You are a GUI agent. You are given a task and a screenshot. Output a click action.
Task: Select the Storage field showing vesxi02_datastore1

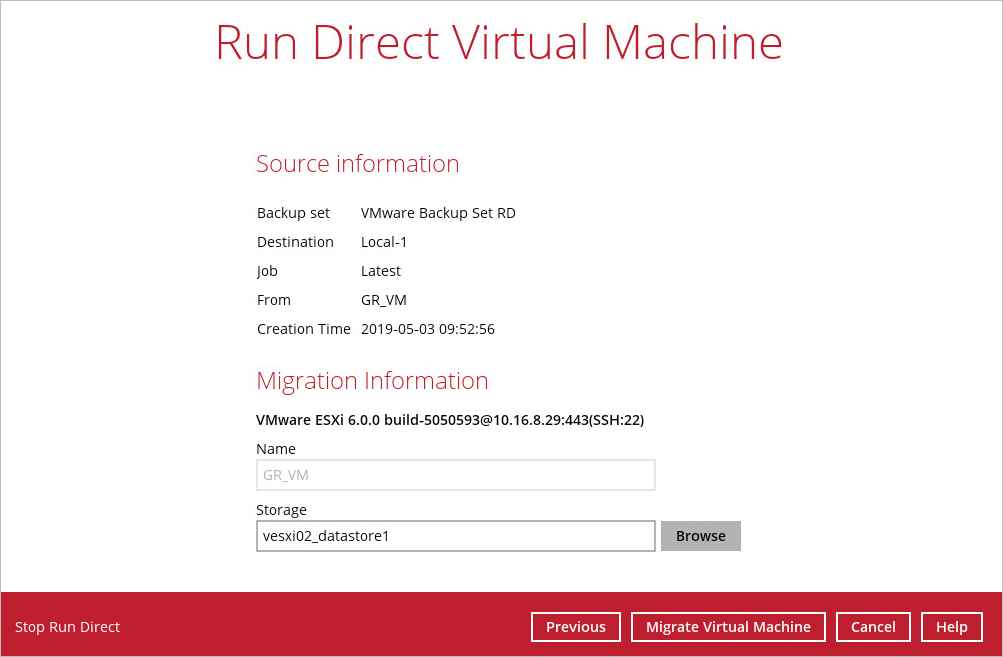[x=455, y=536]
